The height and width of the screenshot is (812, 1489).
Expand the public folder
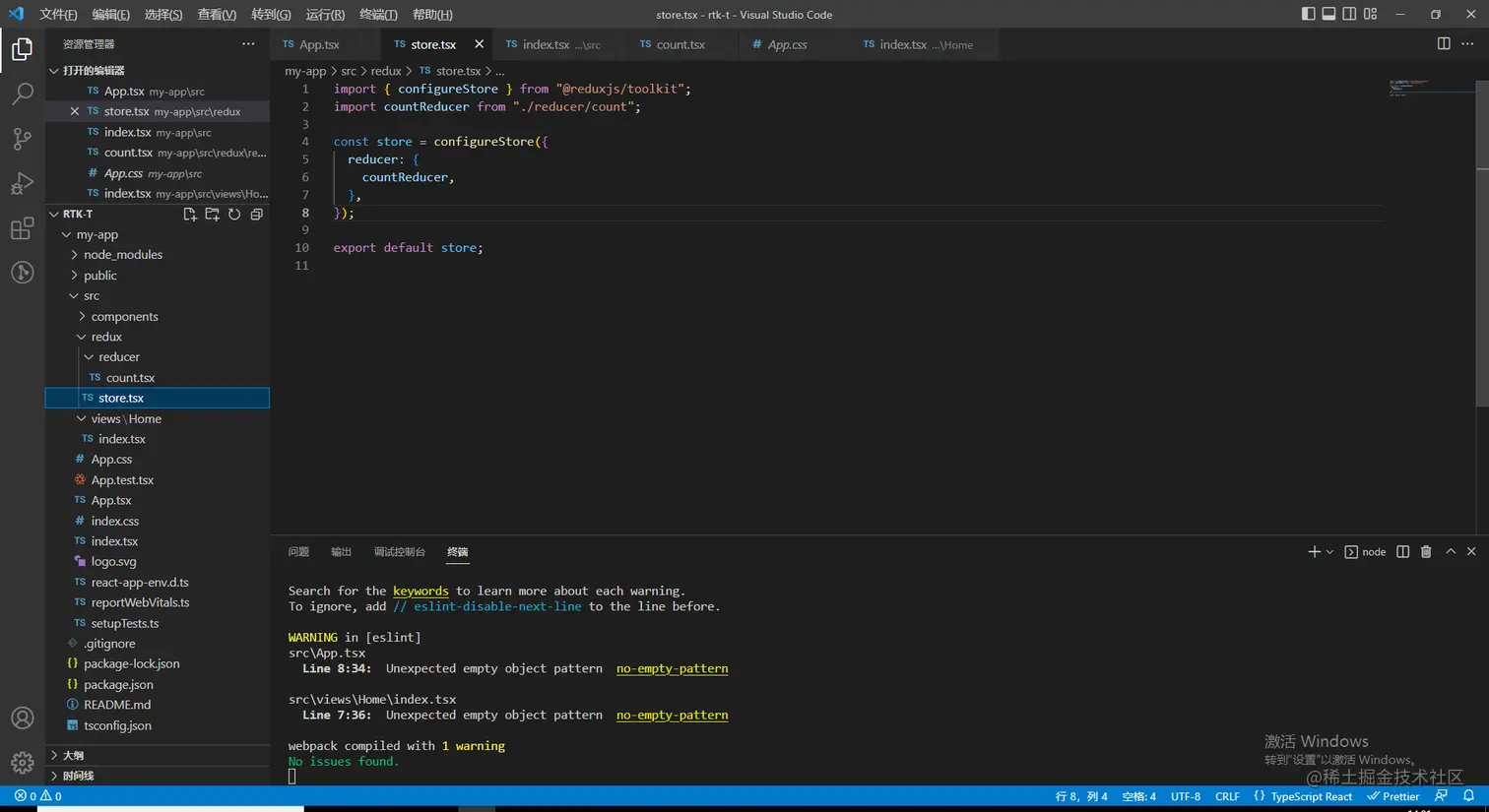click(74, 276)
